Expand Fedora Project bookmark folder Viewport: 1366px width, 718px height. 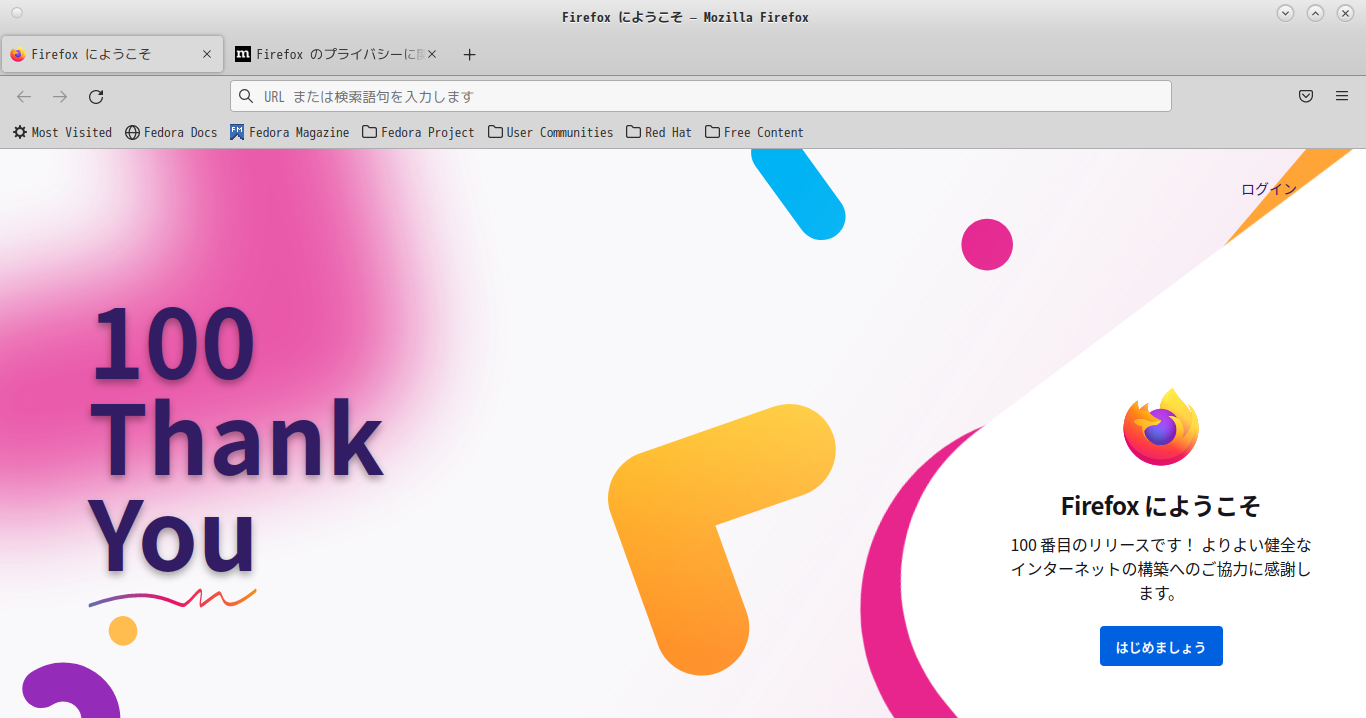pyautogui.click(x=418, y=132)
